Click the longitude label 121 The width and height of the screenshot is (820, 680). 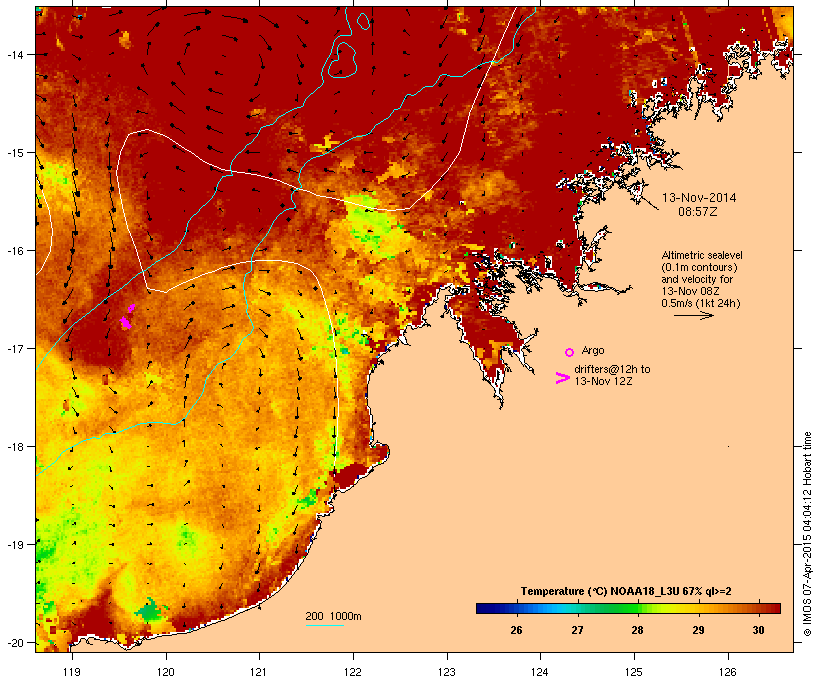pyautogui.click(x=259, y=672)
